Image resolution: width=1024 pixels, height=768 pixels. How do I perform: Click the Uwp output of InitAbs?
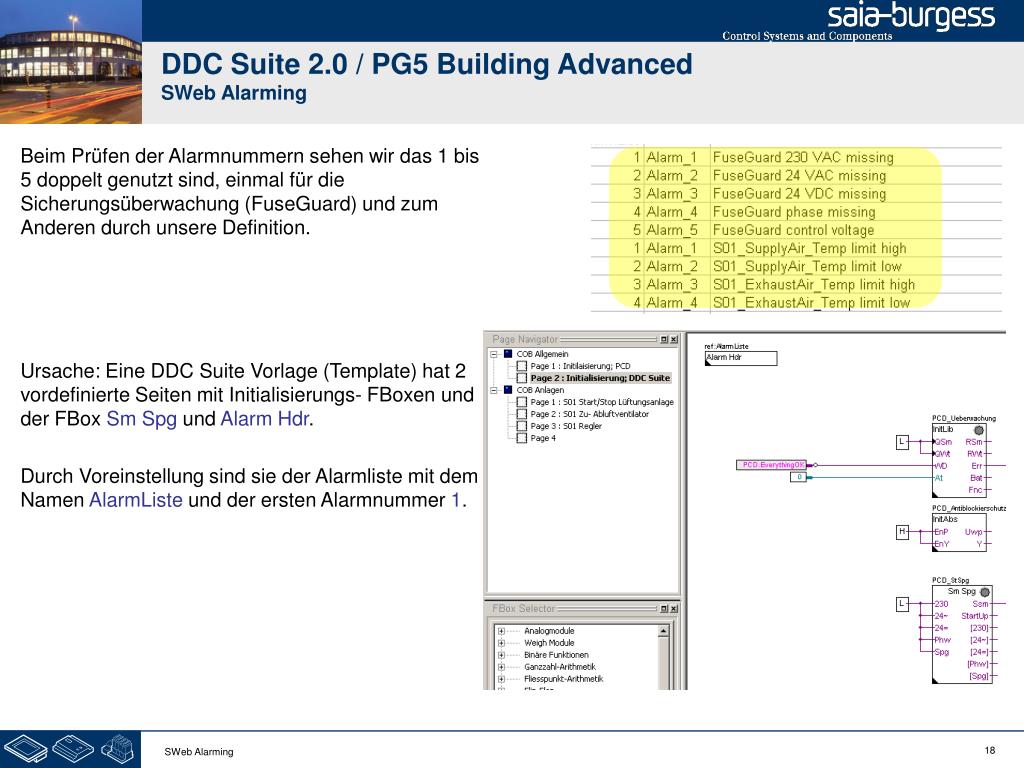[974, 532]
